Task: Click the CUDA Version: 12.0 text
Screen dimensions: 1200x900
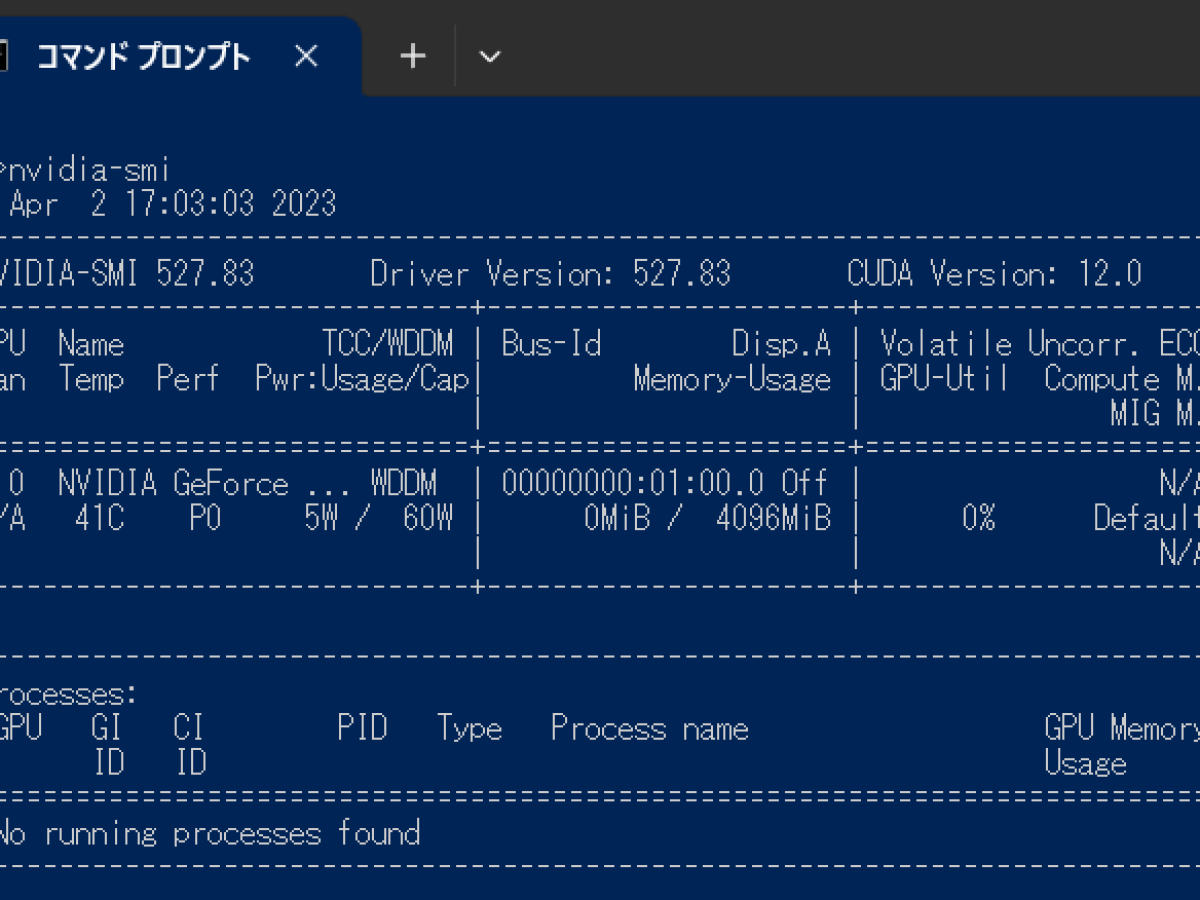Action: tap(994, 273)
